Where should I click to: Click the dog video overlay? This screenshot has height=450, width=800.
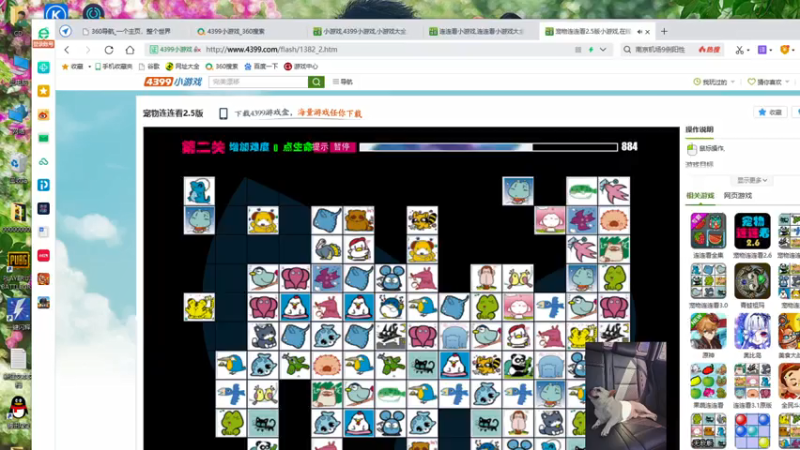pyautogui.click(x=626, y=396)
